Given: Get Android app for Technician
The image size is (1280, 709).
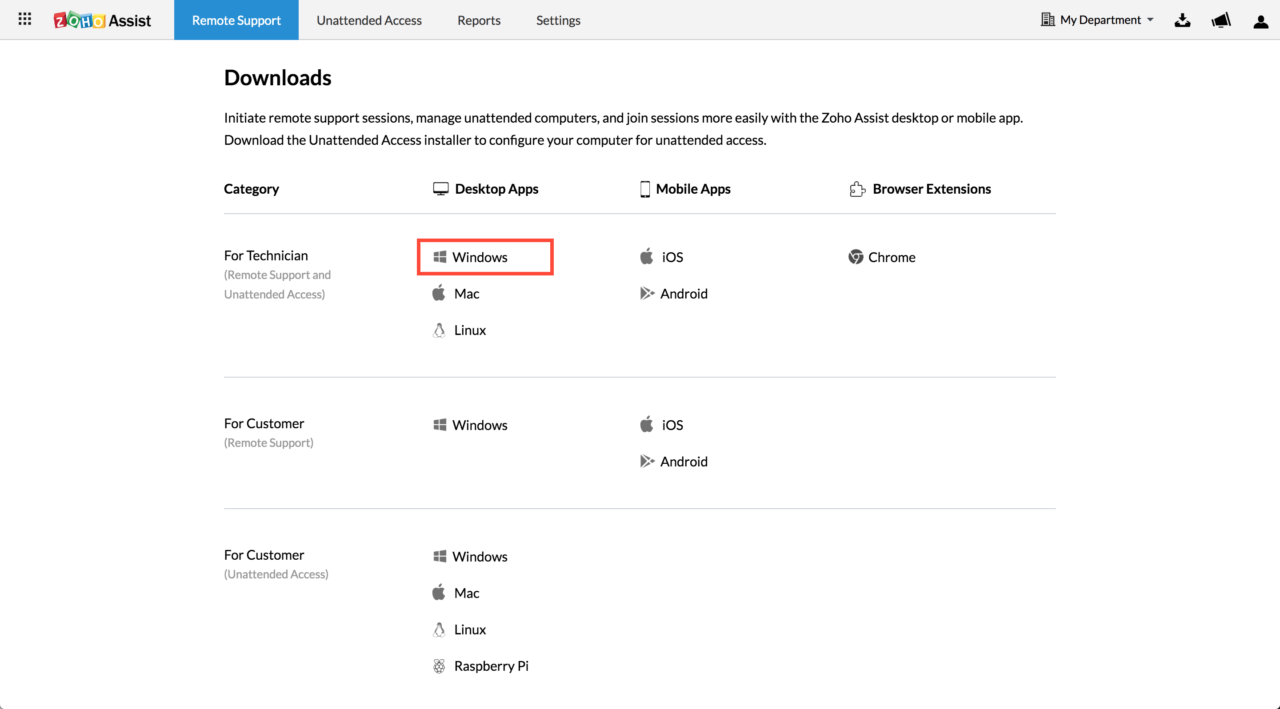Looking at the screenshot, I should 683,294.
